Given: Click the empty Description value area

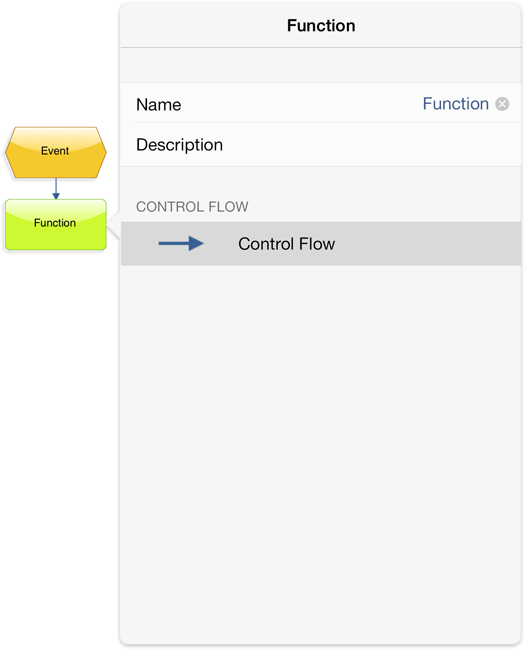Looking at the screenshot, I should (x=371, y=145).
